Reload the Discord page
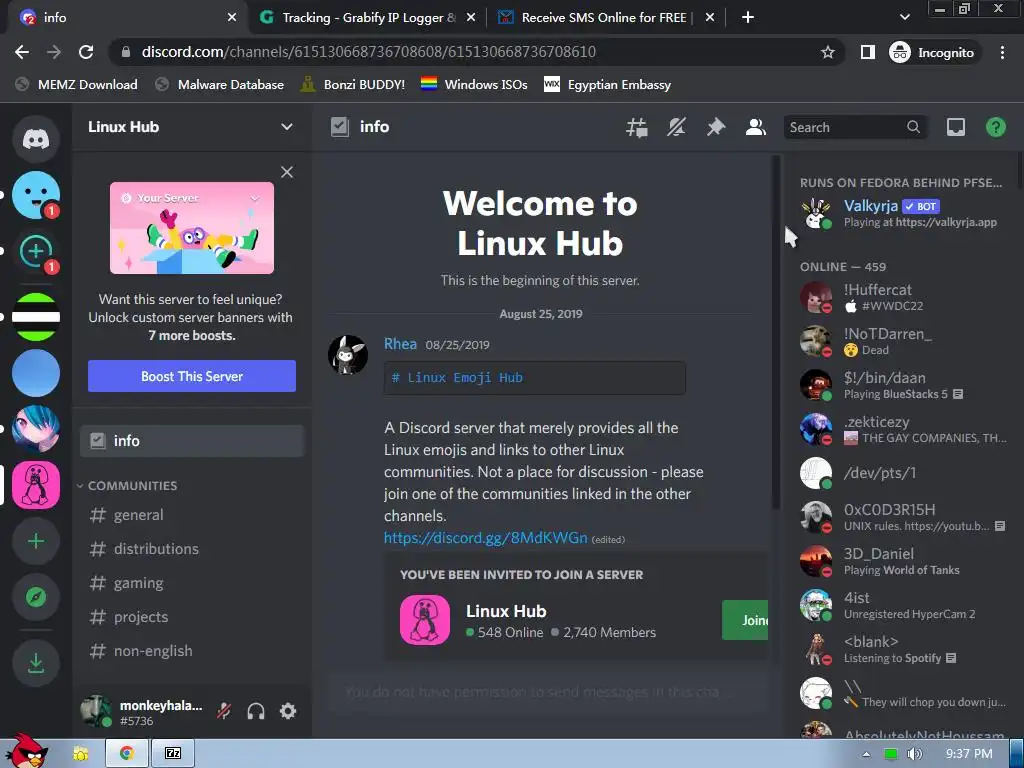1024x768 pixels. [86, 52]
